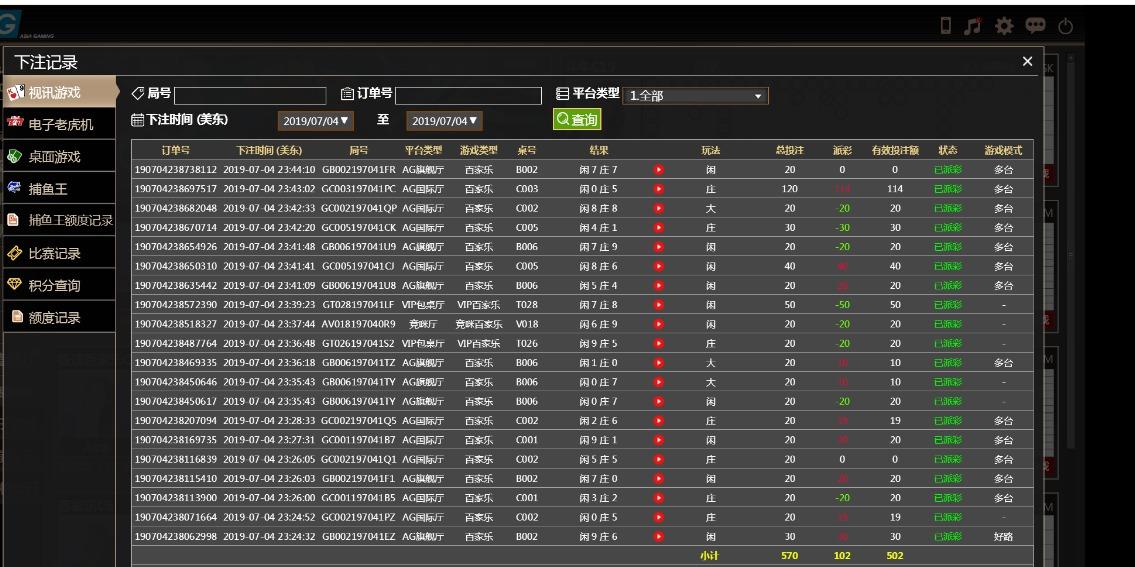
Task: Click the 订单号 input field
Action: click(468, 96)
